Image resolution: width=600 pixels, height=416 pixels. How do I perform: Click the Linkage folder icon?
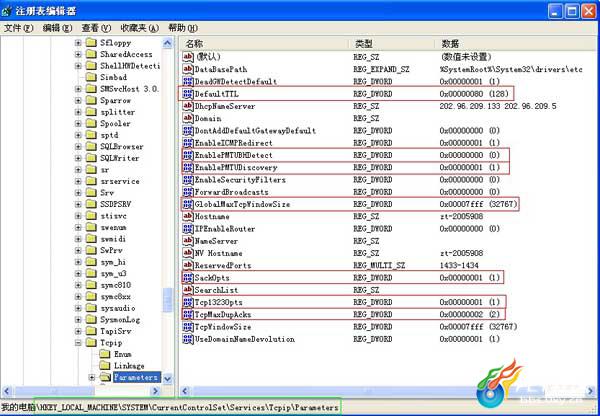click(105, 365)
